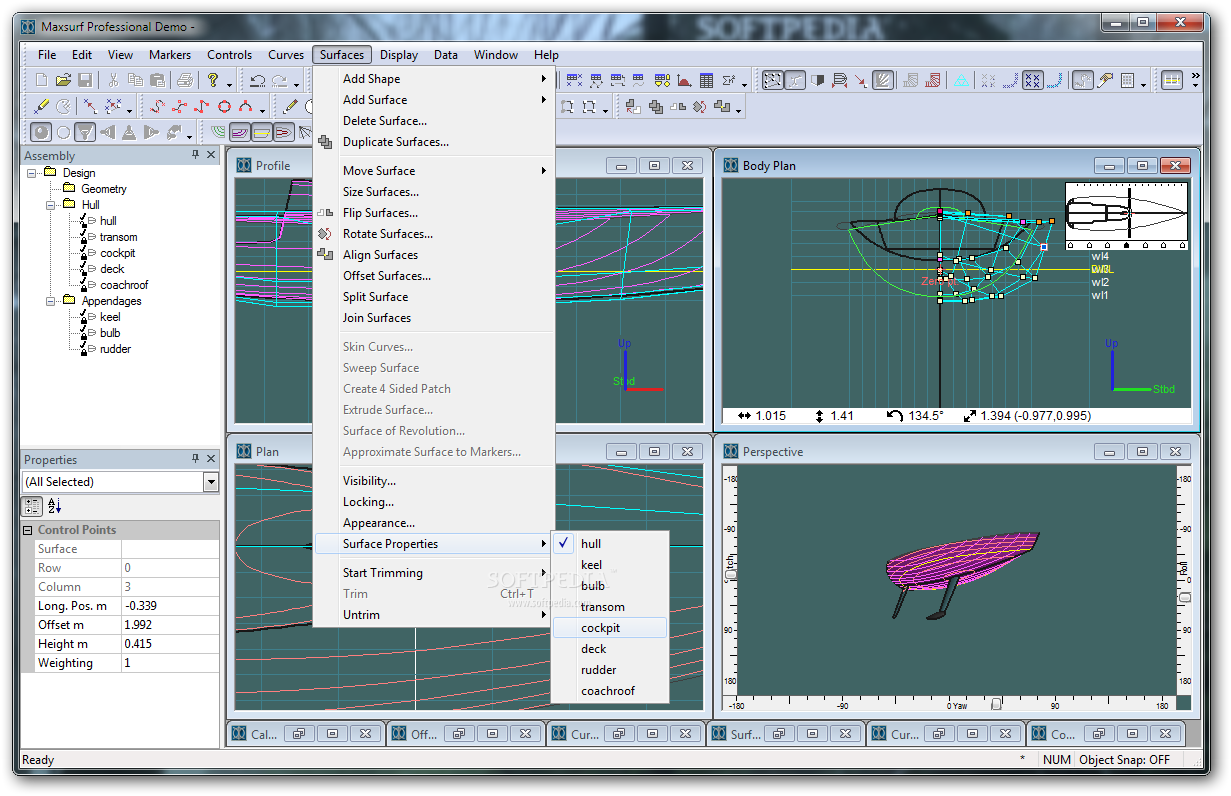Click the Long. Pos. m value field

(170, 606)
